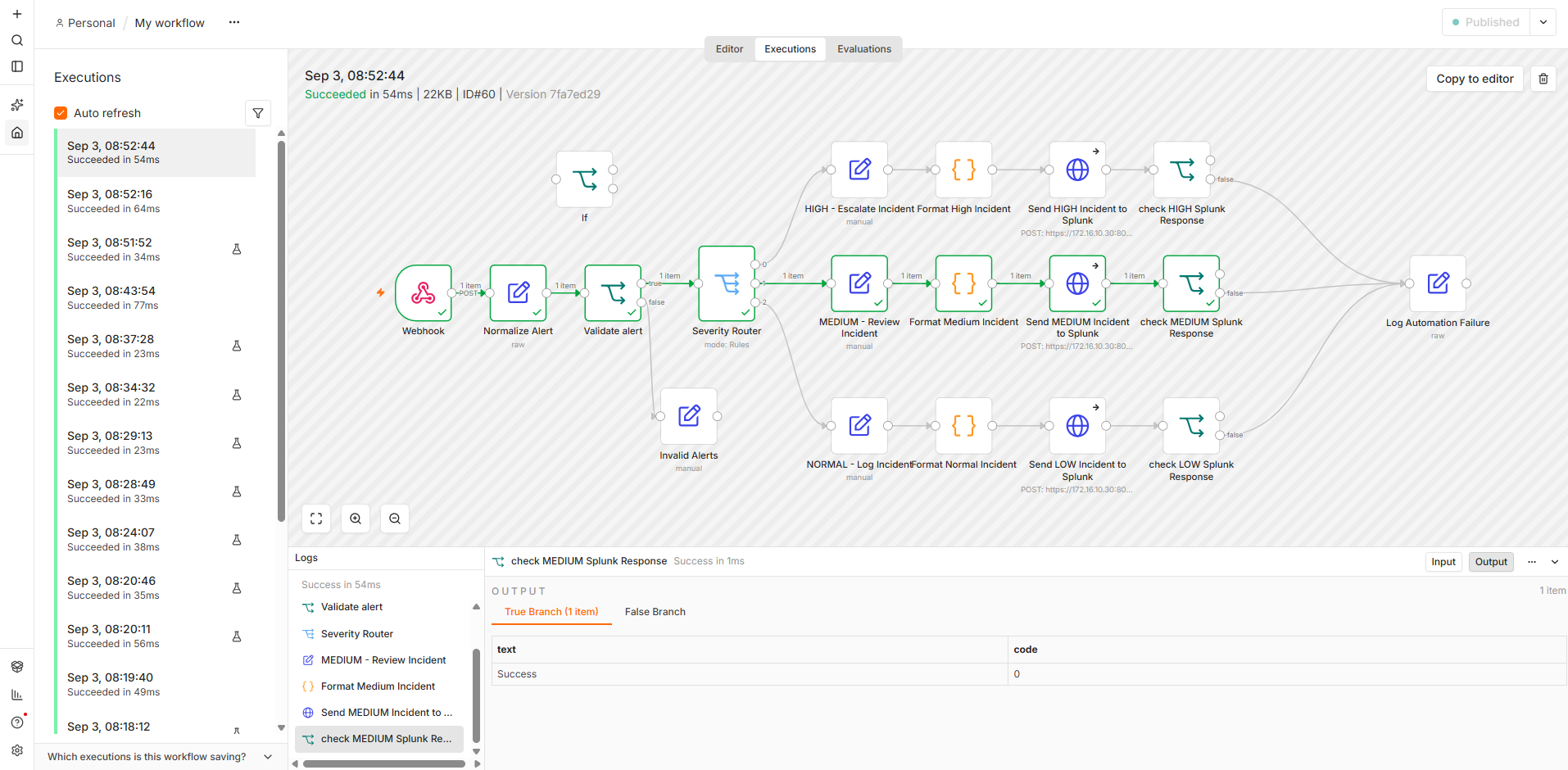1568x770 pixels.
Task: Zoom out of the canvas
Action: coord(395,519)
